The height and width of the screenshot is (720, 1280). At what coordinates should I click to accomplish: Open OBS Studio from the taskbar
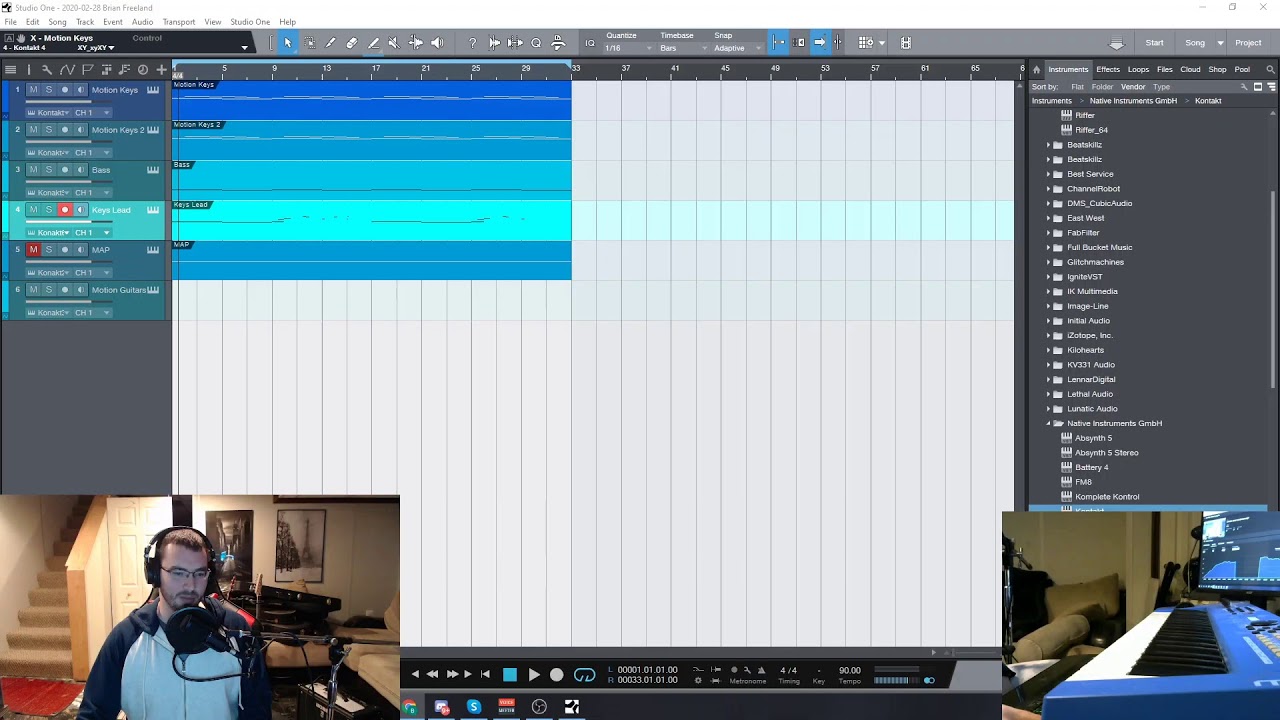(539, 707)
